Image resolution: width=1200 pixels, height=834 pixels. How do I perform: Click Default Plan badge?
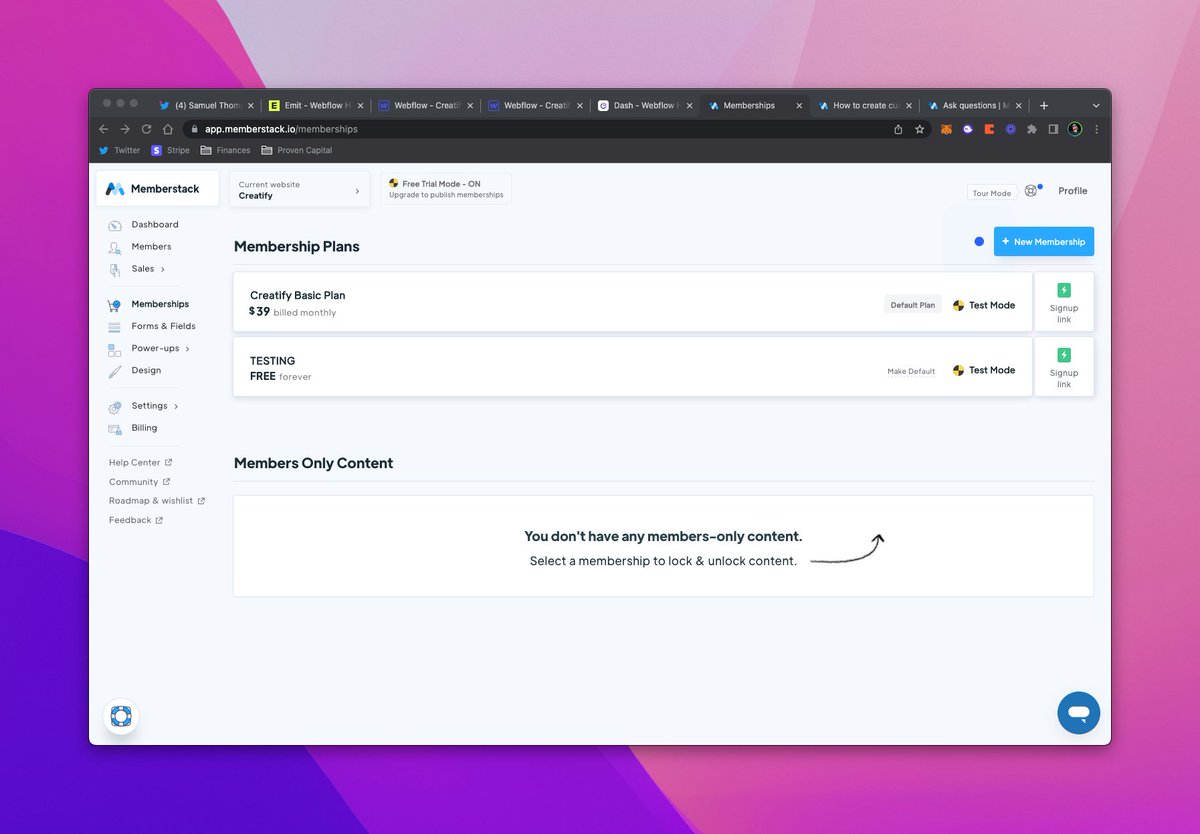[x=913, y=305]
